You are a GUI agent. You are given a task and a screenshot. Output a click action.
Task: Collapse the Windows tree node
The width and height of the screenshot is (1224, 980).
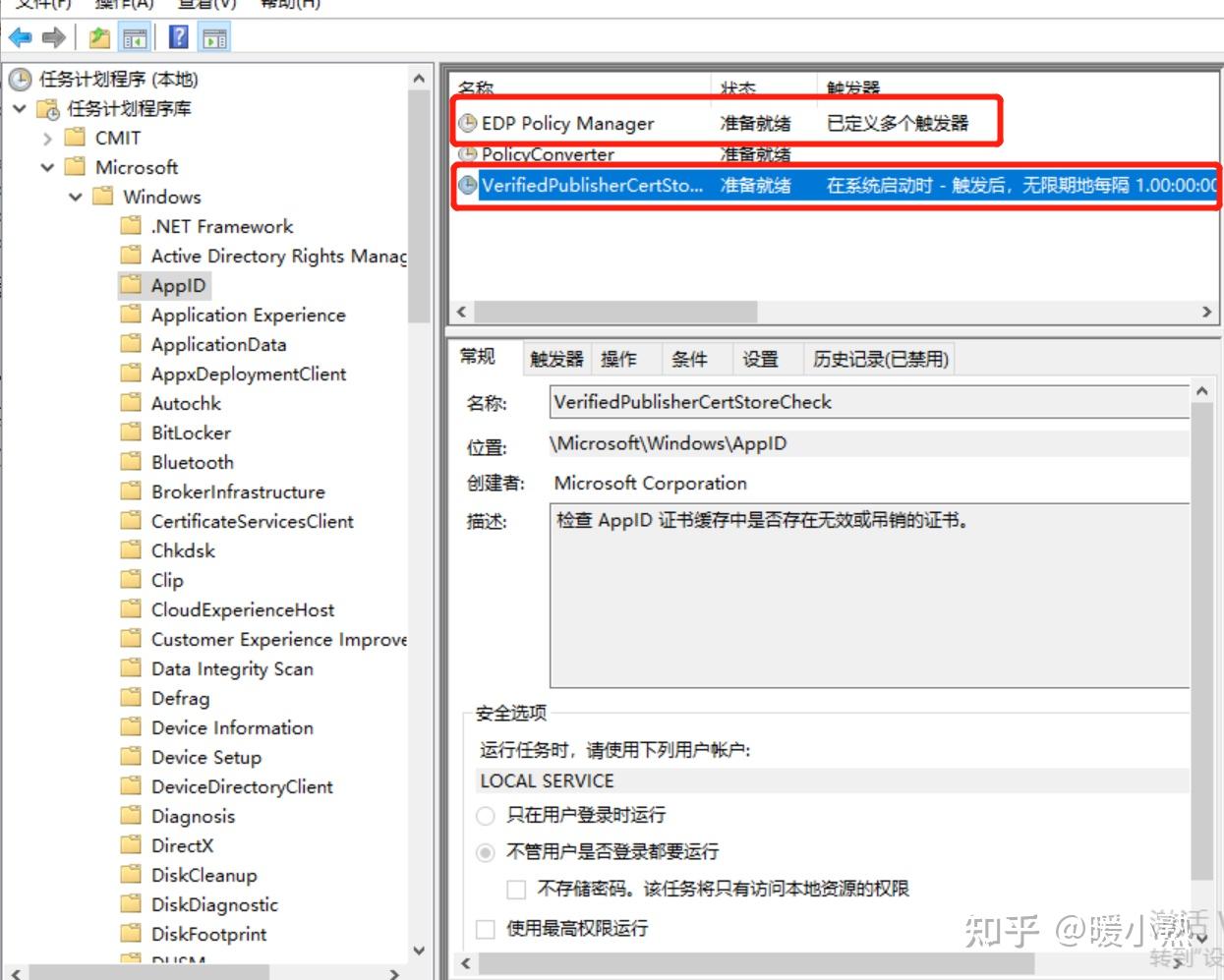[x=75, y=197]
